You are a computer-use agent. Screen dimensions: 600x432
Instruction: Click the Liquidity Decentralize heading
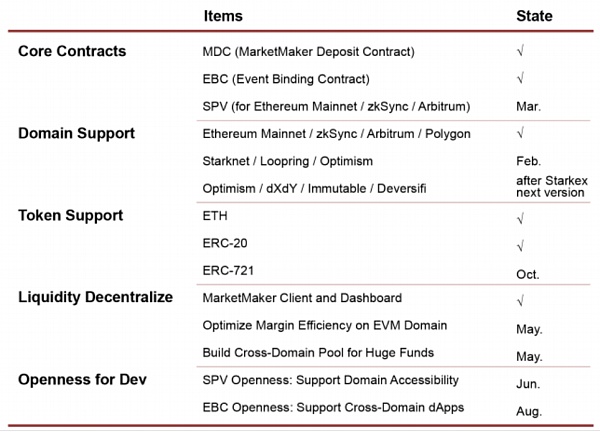click(x=96, y=297)
